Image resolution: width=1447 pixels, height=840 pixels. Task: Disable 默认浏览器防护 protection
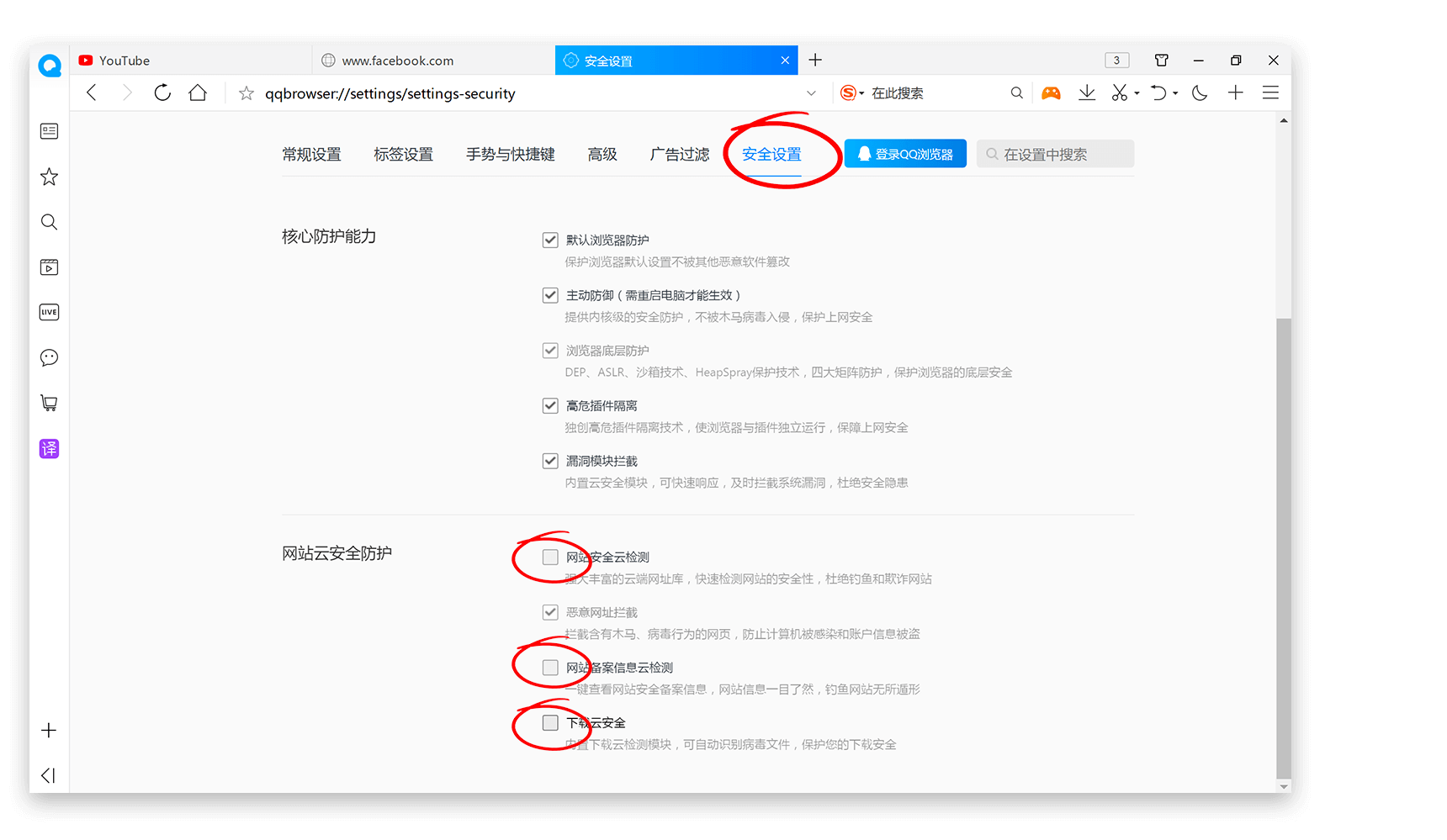coord(550,240)
